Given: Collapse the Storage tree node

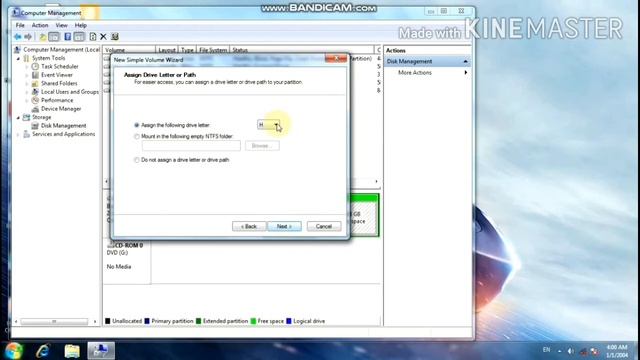Looking at the screenshot, I should (x=18, y=118).
